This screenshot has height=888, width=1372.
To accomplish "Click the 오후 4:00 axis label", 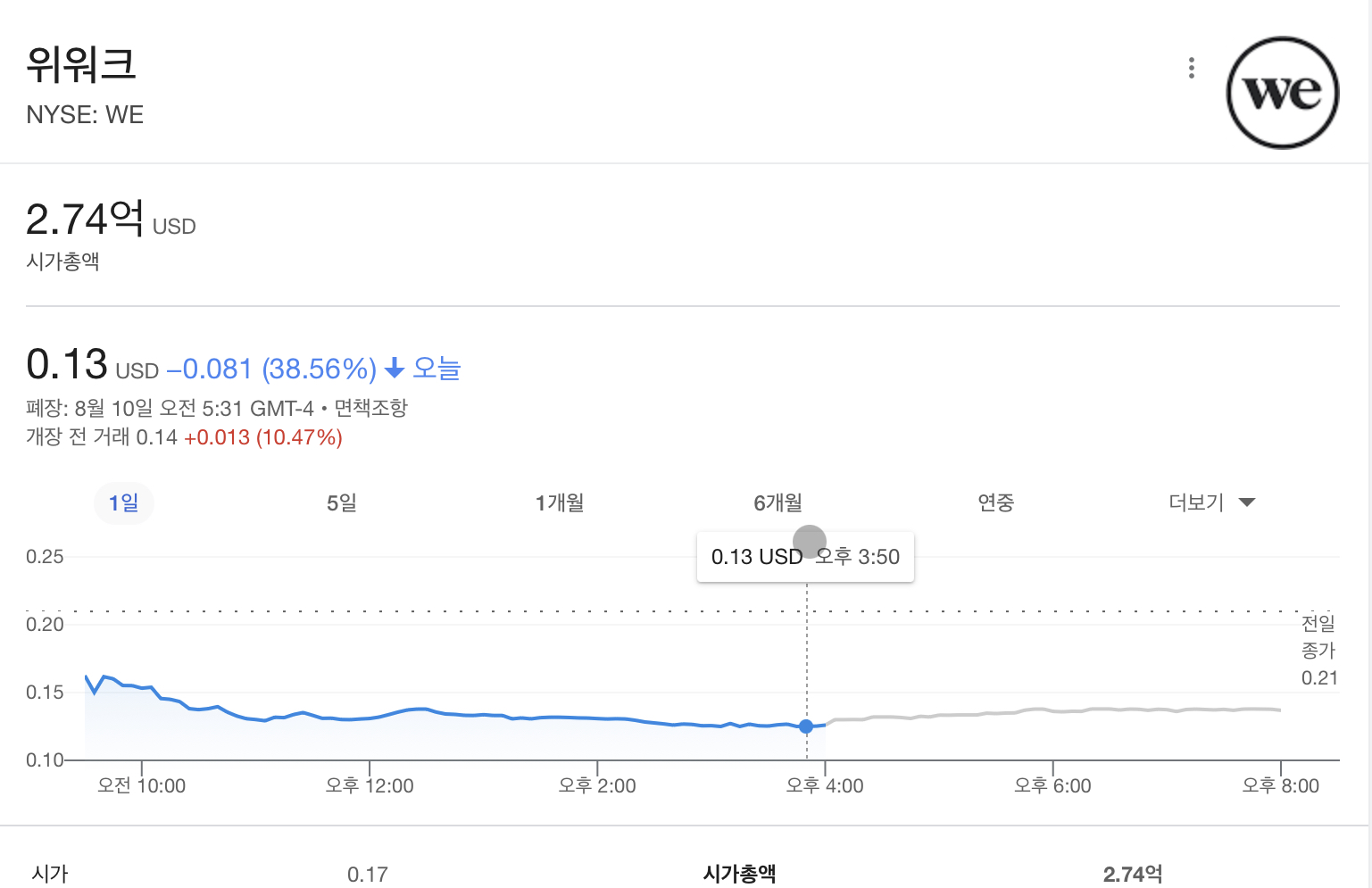I will tap(825, 786).
